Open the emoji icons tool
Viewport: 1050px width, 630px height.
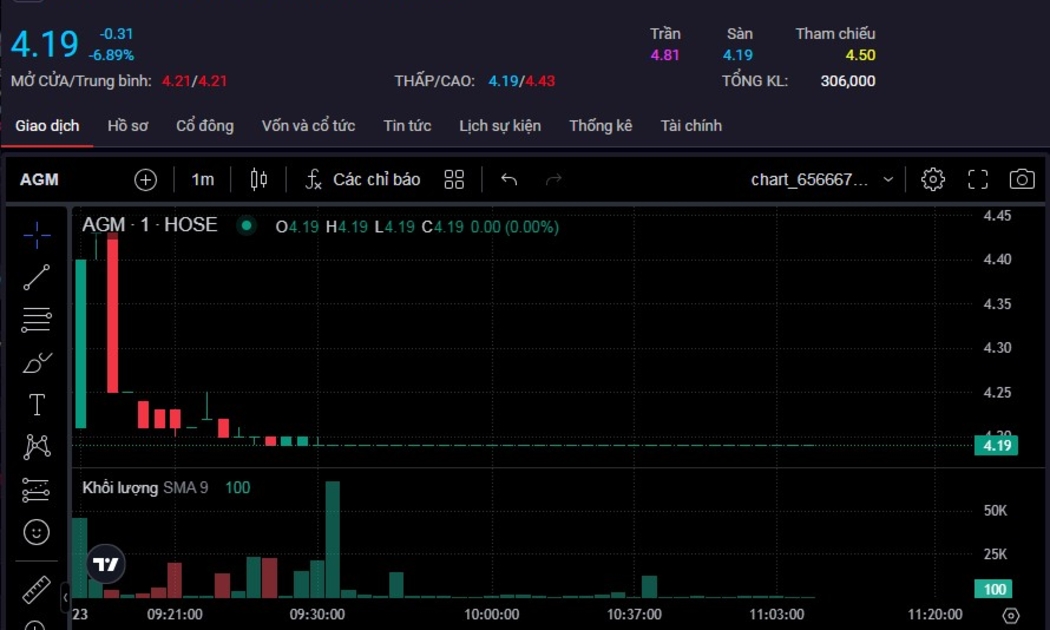point(37,532)
